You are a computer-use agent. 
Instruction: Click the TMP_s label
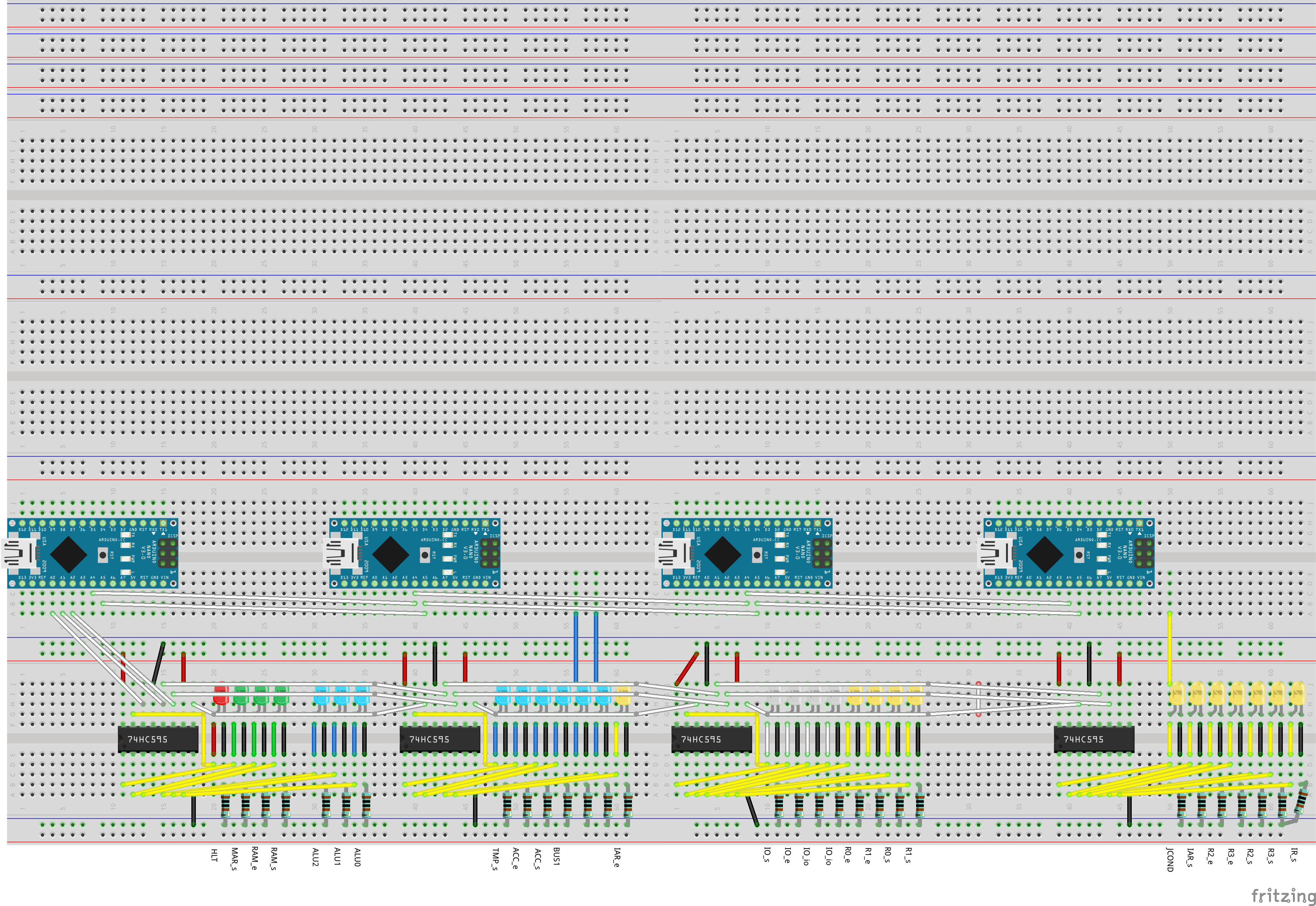[495, 859]
